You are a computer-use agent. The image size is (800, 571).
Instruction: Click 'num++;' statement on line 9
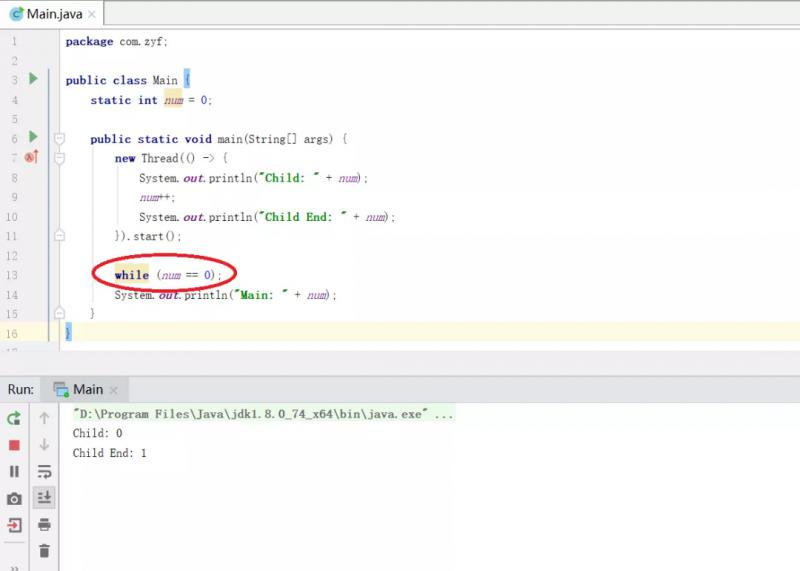click(x=157, y=197)
